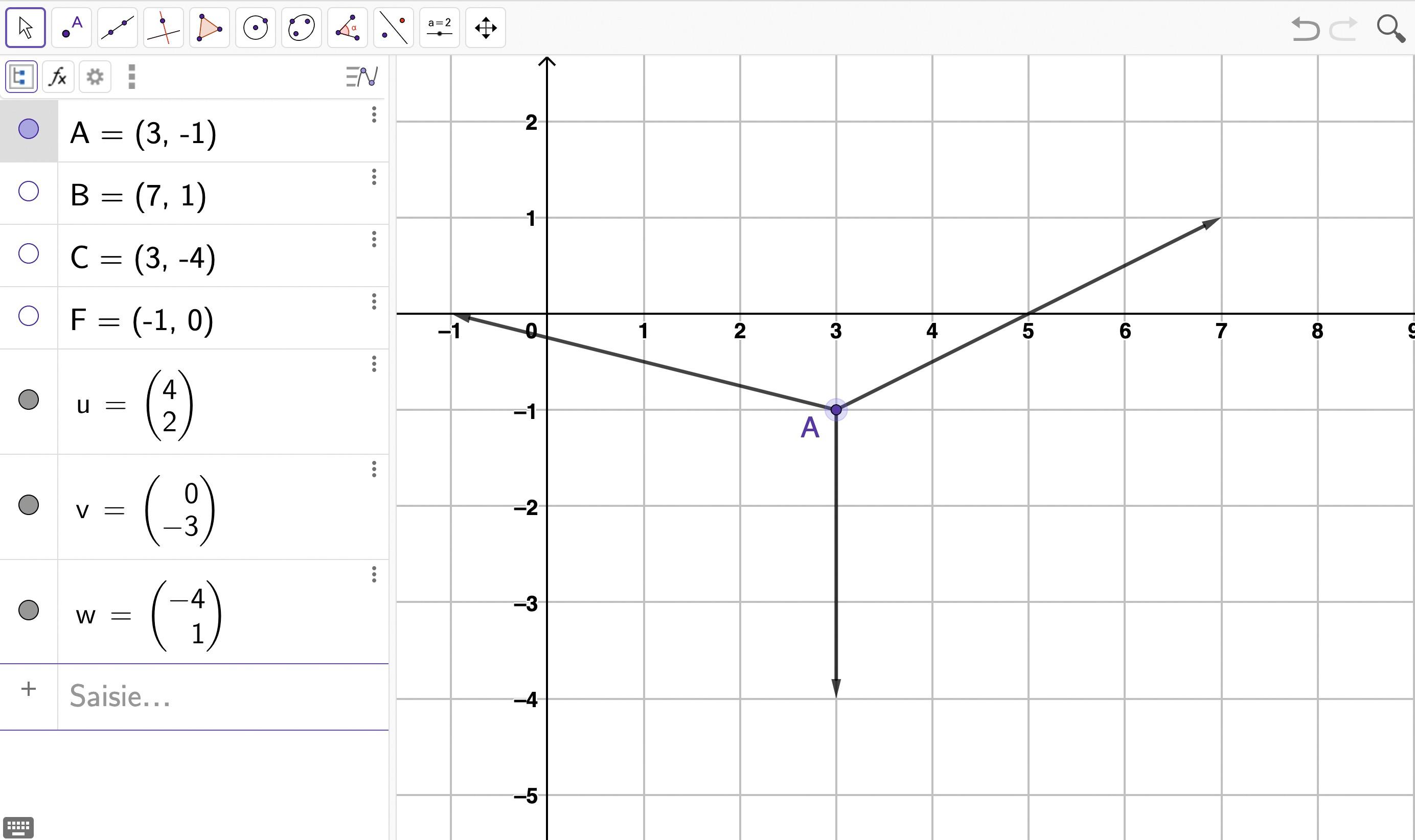Select the Circle with center tool

256,28
